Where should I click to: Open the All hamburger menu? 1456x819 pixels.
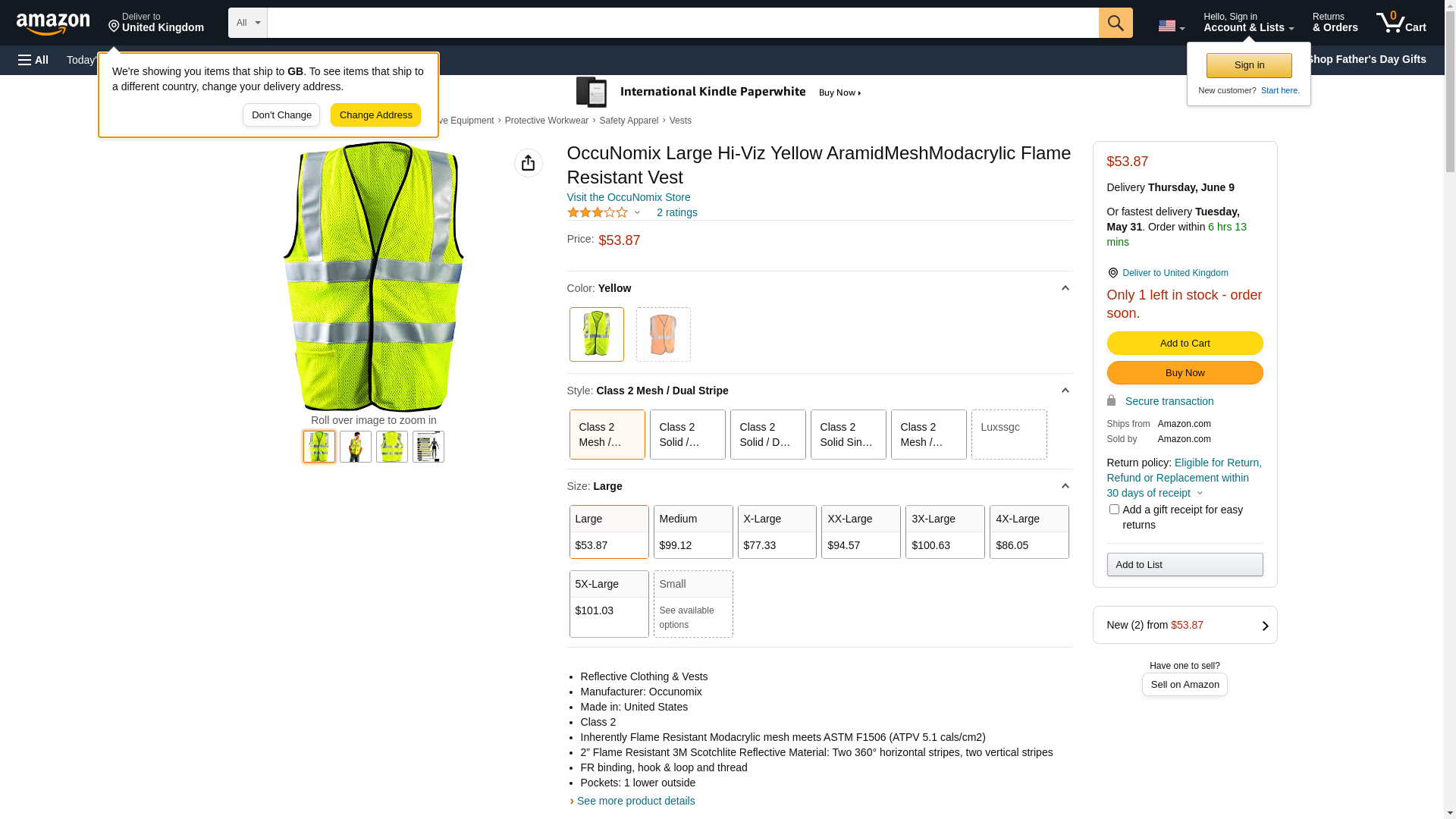click(x=33, y=60)
